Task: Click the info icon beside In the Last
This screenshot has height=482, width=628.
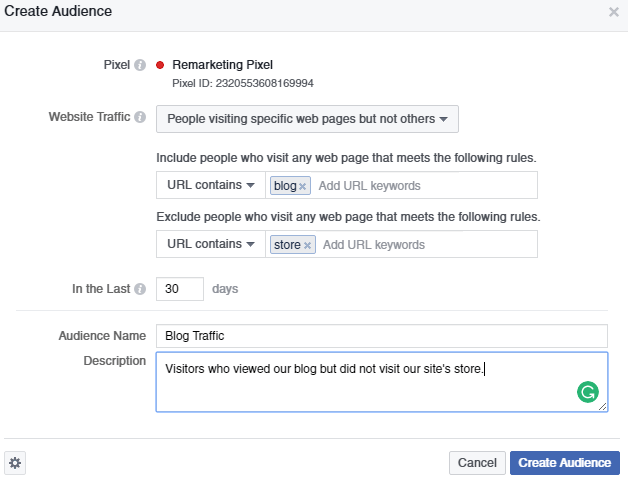Action: 140,289
